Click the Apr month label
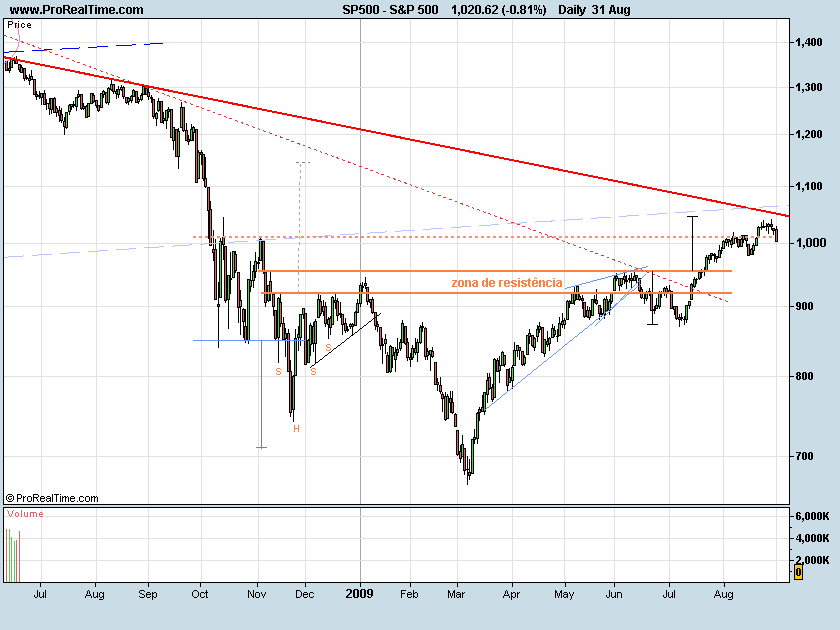The width and height of the screenshot is (840, 630). pos(511,594)
